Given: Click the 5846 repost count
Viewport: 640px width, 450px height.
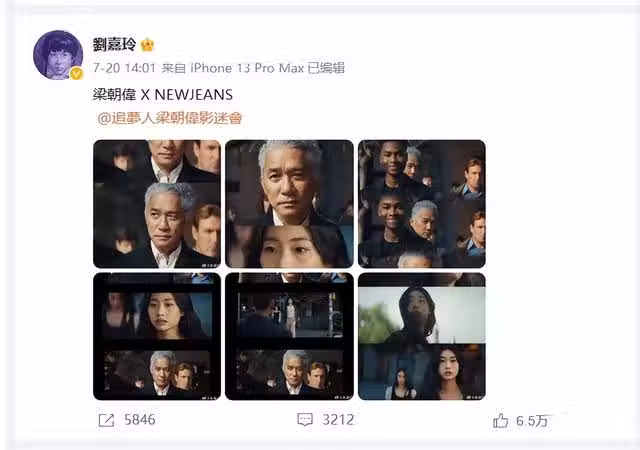Looking at the screenshot, I should click(140, 420).
